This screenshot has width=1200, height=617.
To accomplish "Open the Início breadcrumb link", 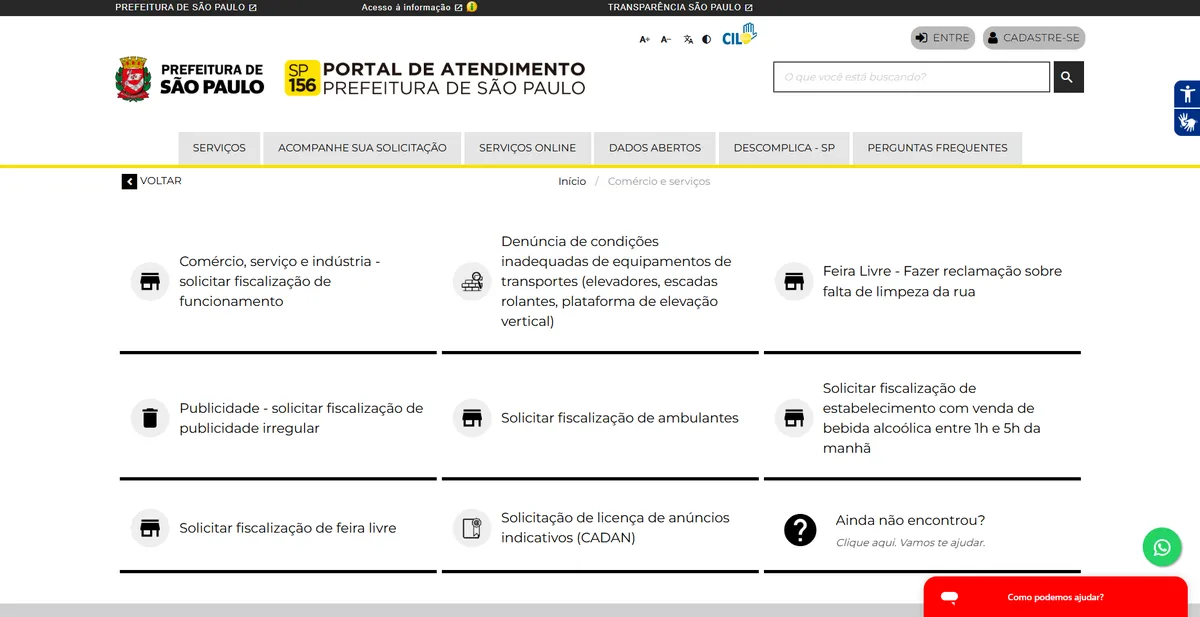I will pos(572,181).
